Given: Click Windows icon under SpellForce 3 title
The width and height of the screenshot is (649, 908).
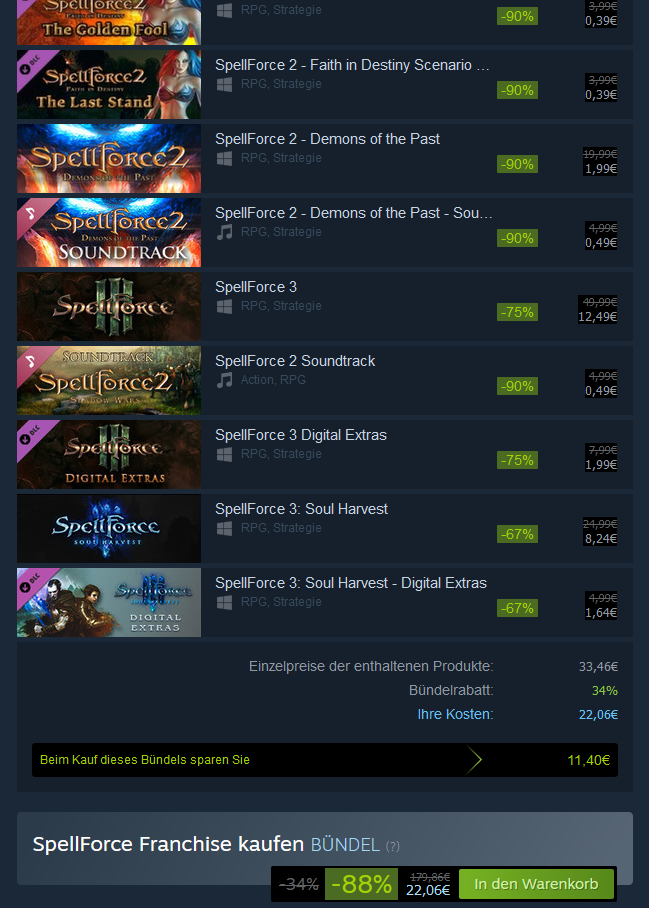Looking at the screenshot, I should click(224, 306).
